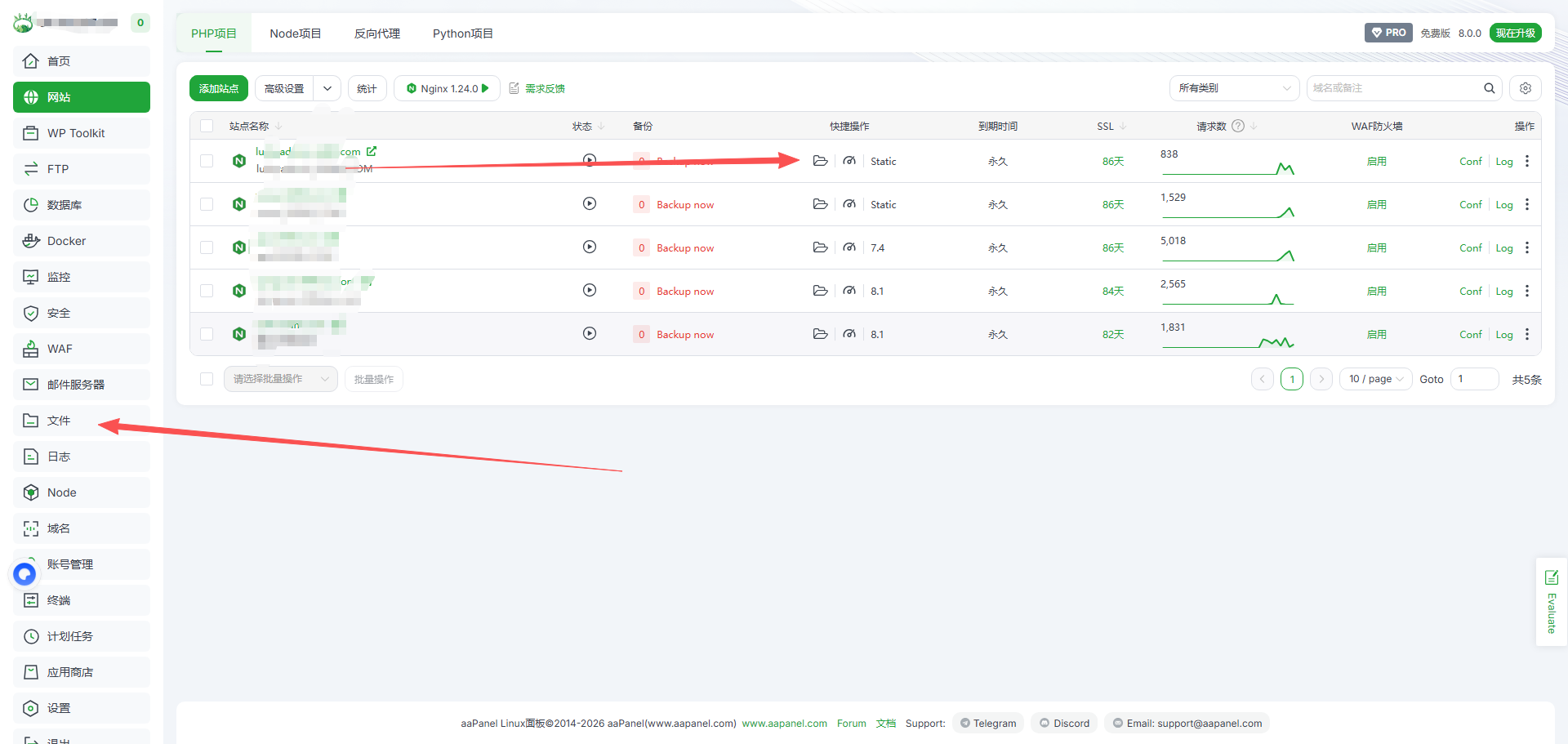Open more actions menu for last site

pos(1526,334)
